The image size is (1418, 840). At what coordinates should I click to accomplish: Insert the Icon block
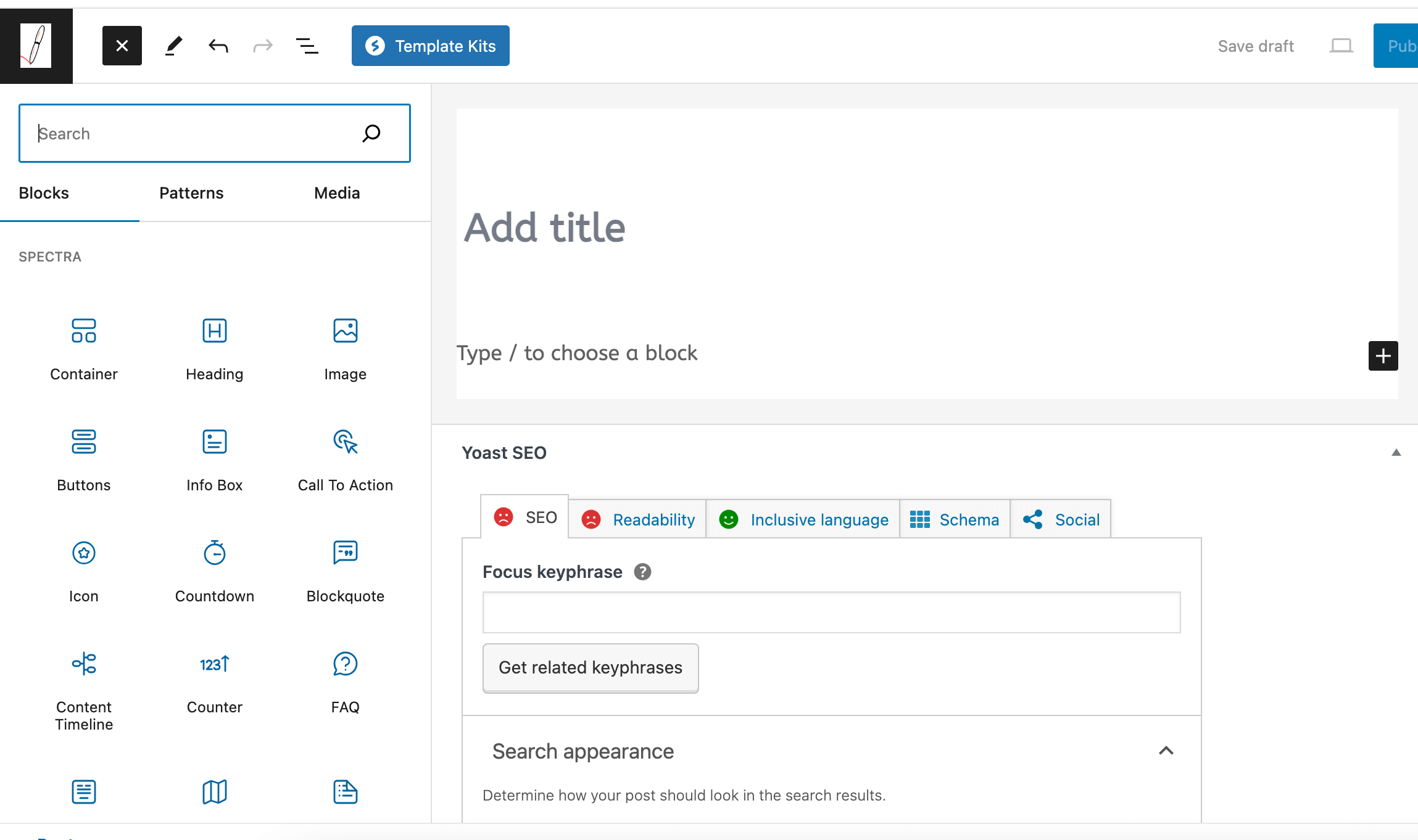coord(84,570)
